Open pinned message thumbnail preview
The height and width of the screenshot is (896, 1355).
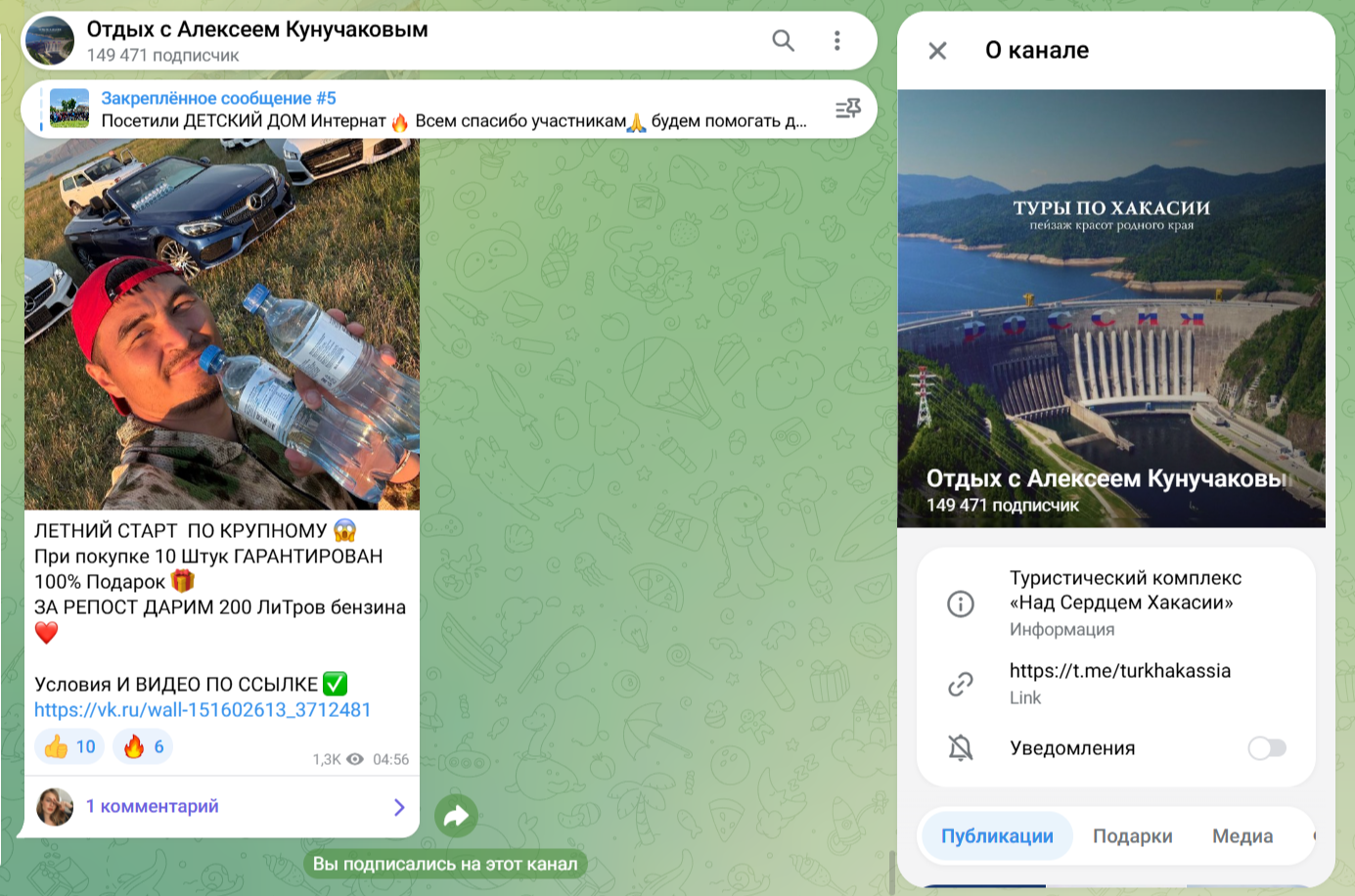click(x=69, y=109)
